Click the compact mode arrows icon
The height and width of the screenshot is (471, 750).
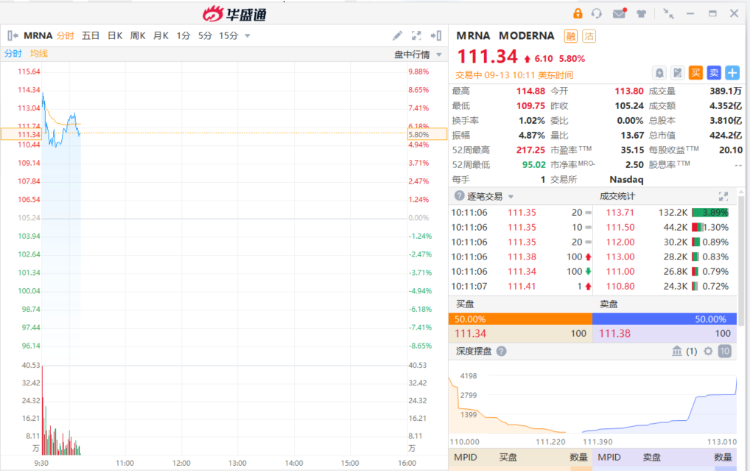point(668,13)
